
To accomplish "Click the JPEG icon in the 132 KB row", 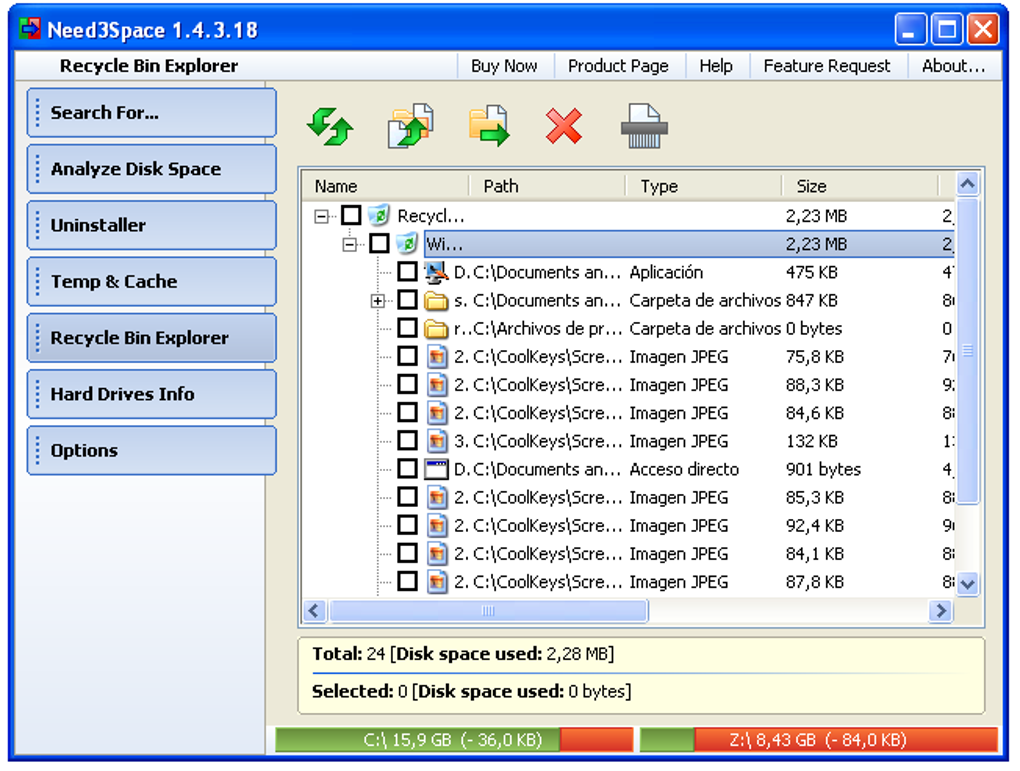I will point(437,441).
